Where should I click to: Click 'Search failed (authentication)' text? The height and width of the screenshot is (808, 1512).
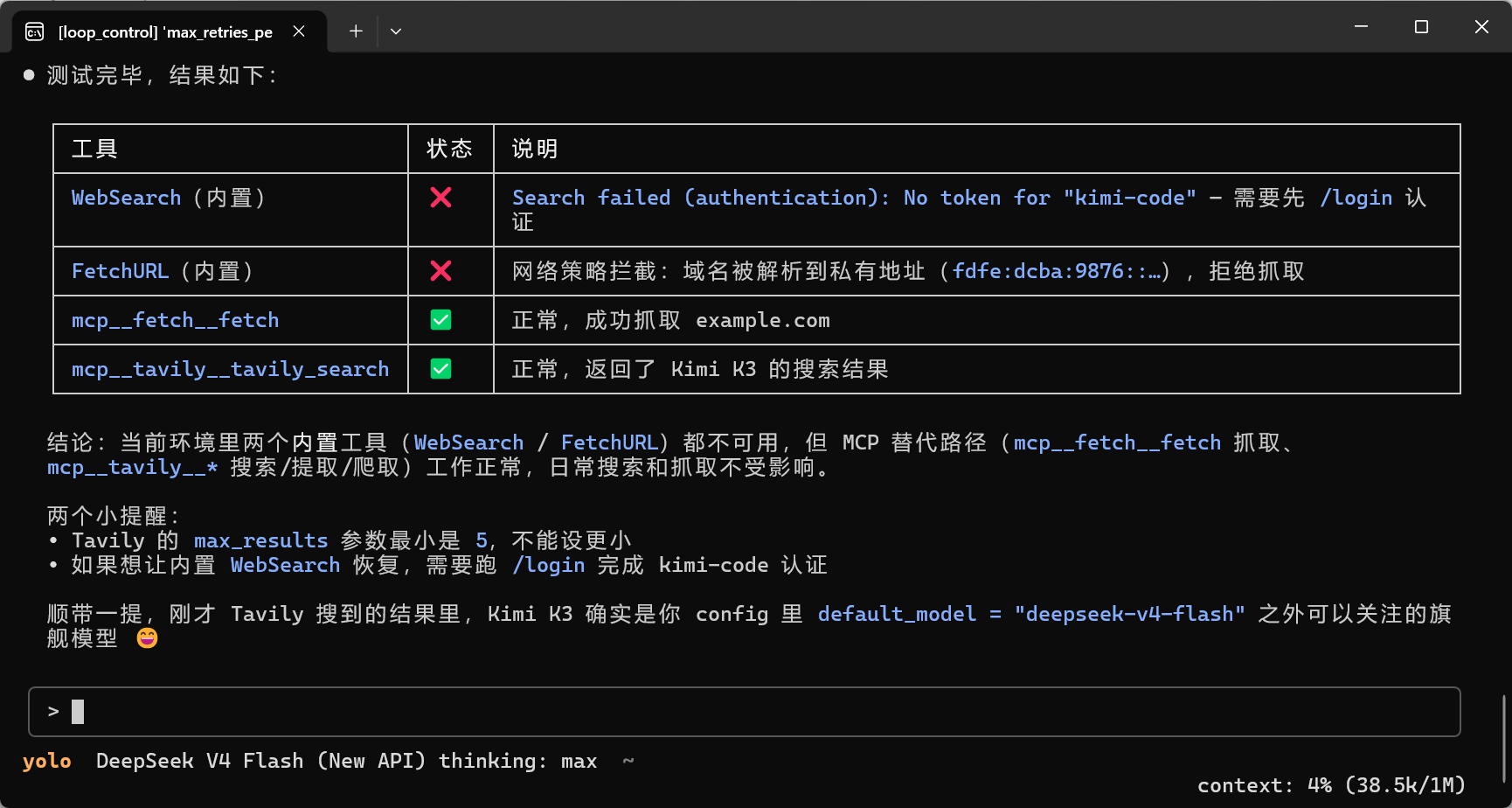pos(695,198)
